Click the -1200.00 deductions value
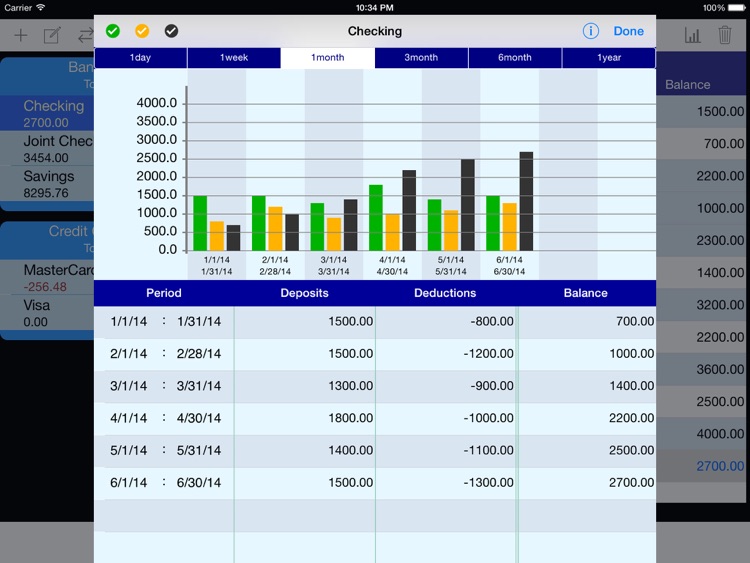 [x=488, y=354]
